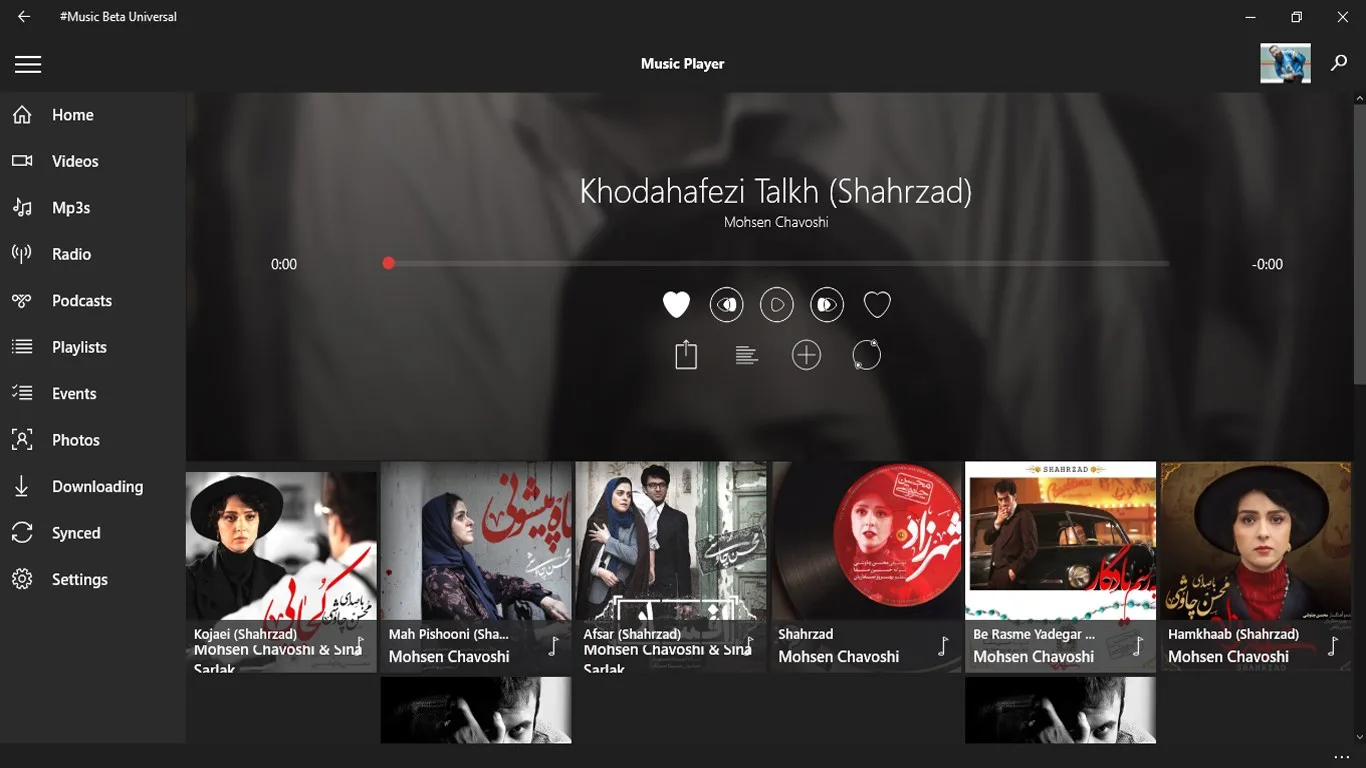Click elapsed time 0:00 label

click(284, 264)
